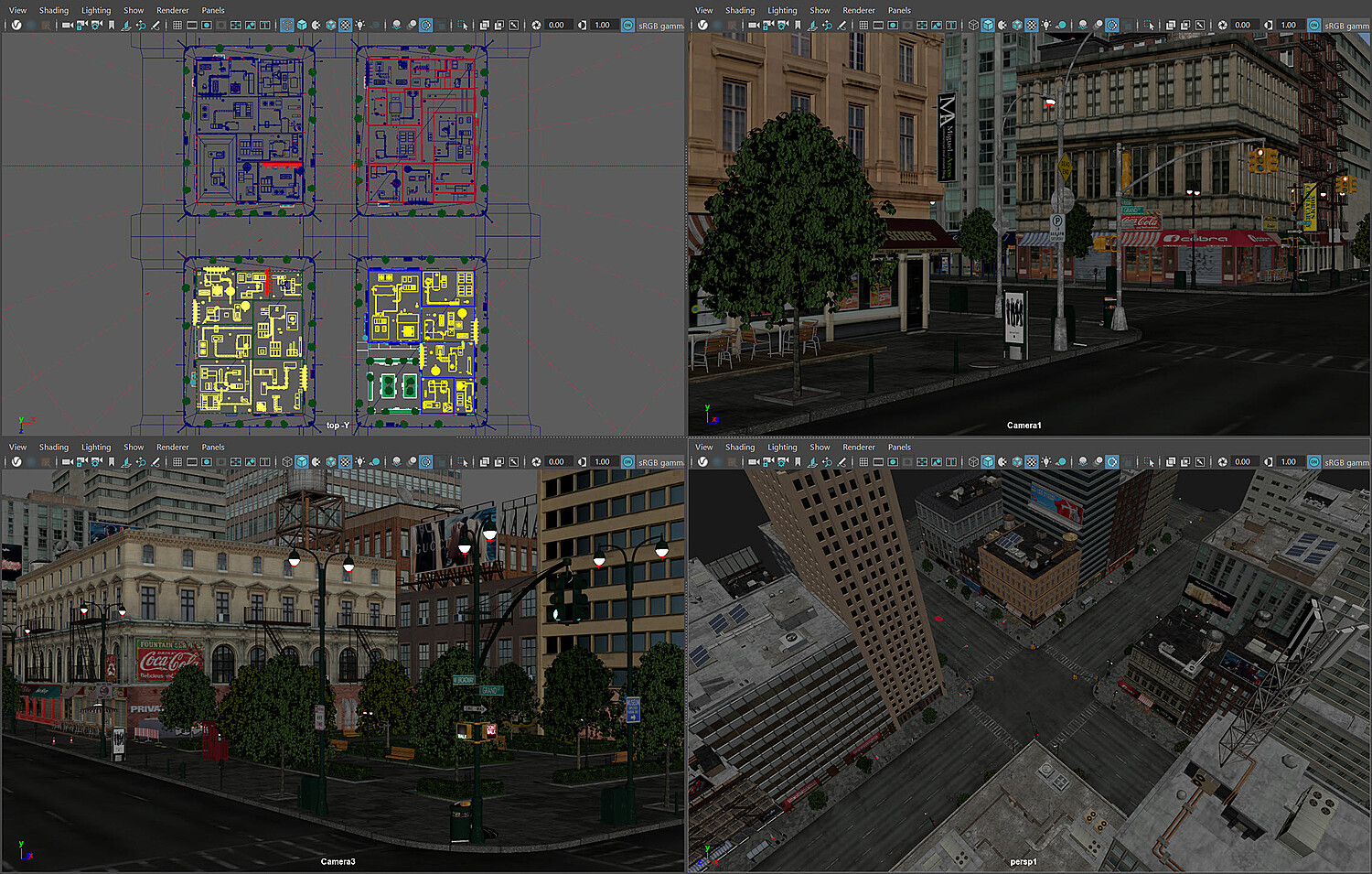The image size is (1372, 874).
Task: Open sRGB gamma dropdown in top -Y panel
Action: click(x=660, y=26)
